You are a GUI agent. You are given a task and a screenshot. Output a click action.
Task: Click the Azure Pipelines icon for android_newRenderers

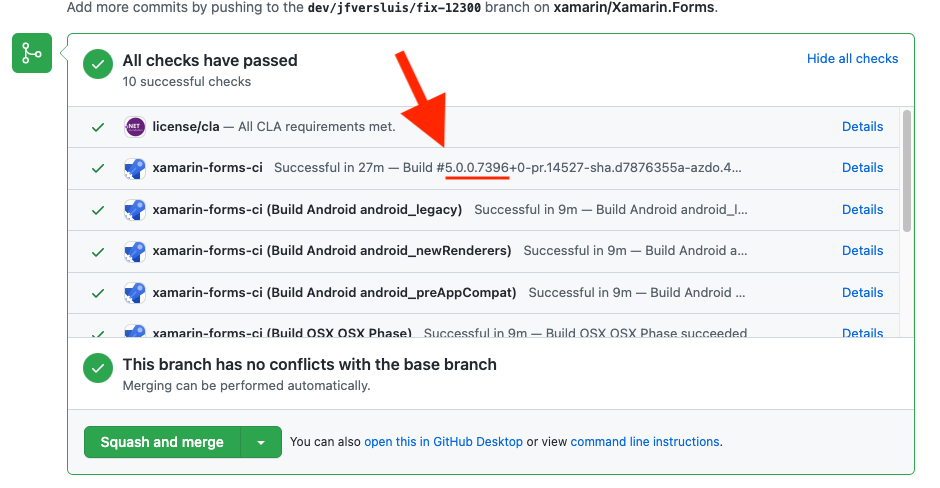coord(134,251)
